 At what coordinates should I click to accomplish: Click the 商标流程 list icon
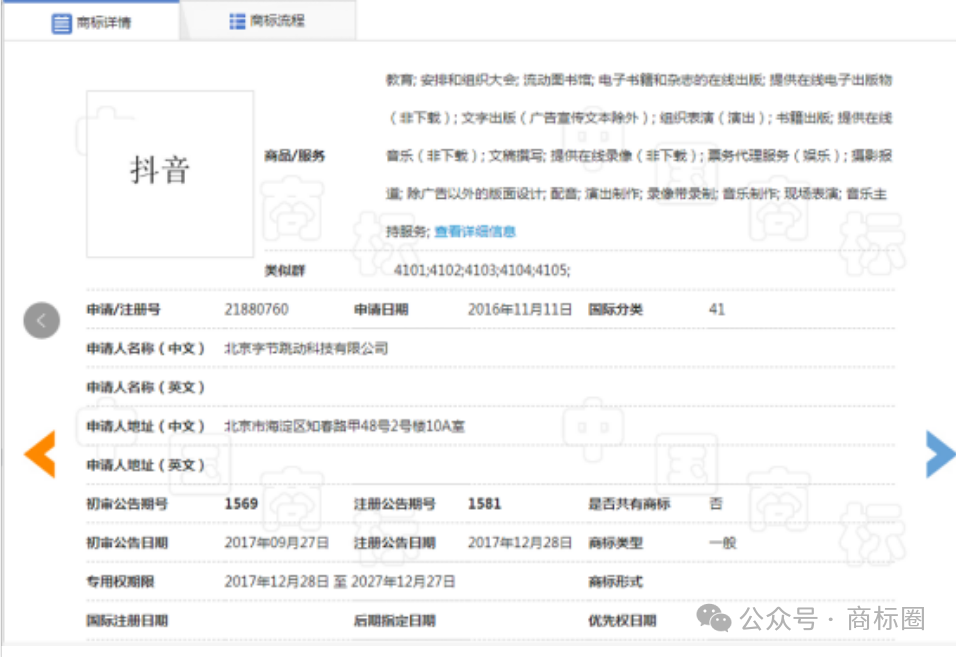[x=237, y=21]
